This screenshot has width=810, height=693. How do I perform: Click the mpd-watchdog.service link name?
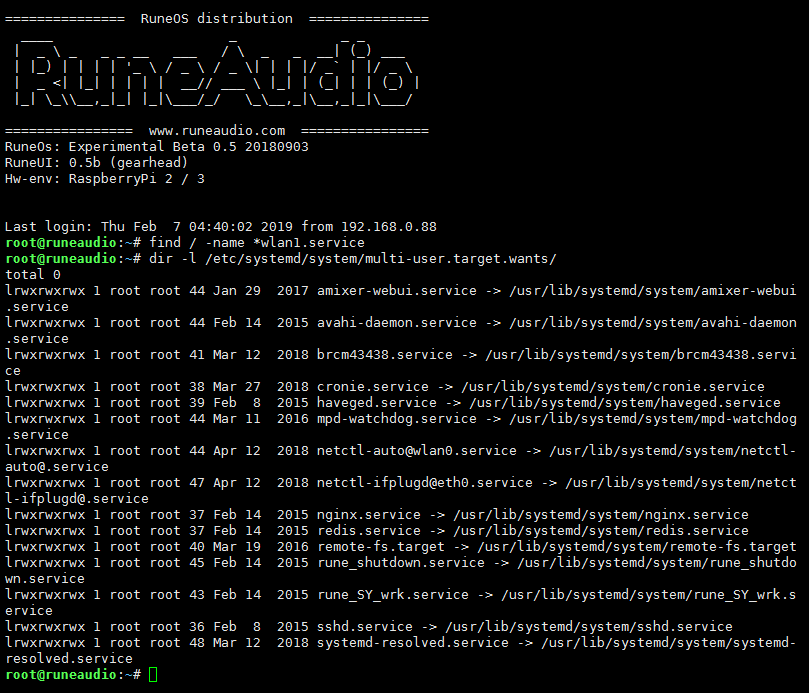[x=397, y=419]
